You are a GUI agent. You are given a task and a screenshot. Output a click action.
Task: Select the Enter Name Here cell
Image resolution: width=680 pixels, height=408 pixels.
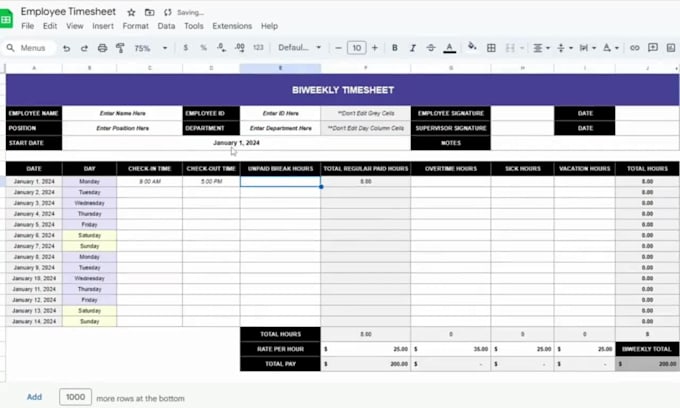pos(122,113)
